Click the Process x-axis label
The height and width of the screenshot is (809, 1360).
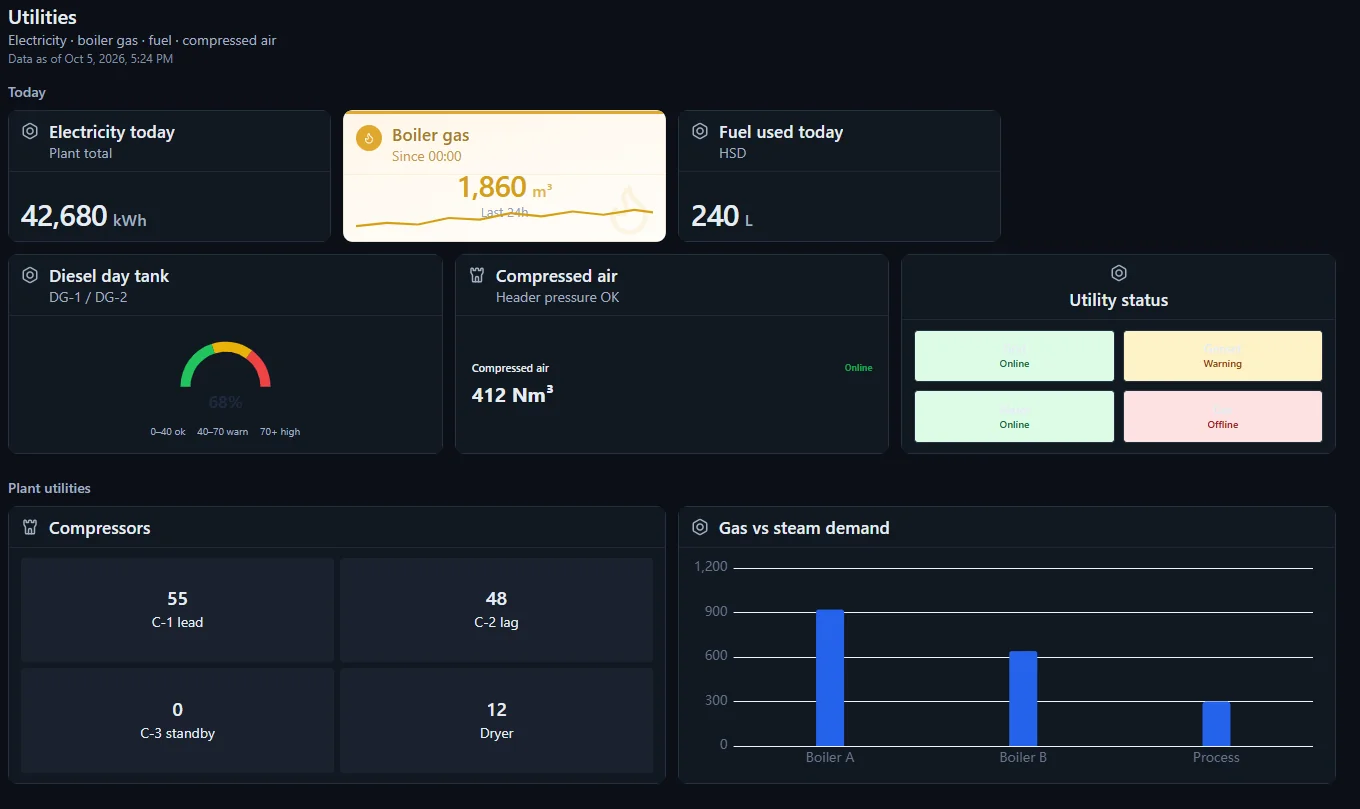pos(1216,757)
